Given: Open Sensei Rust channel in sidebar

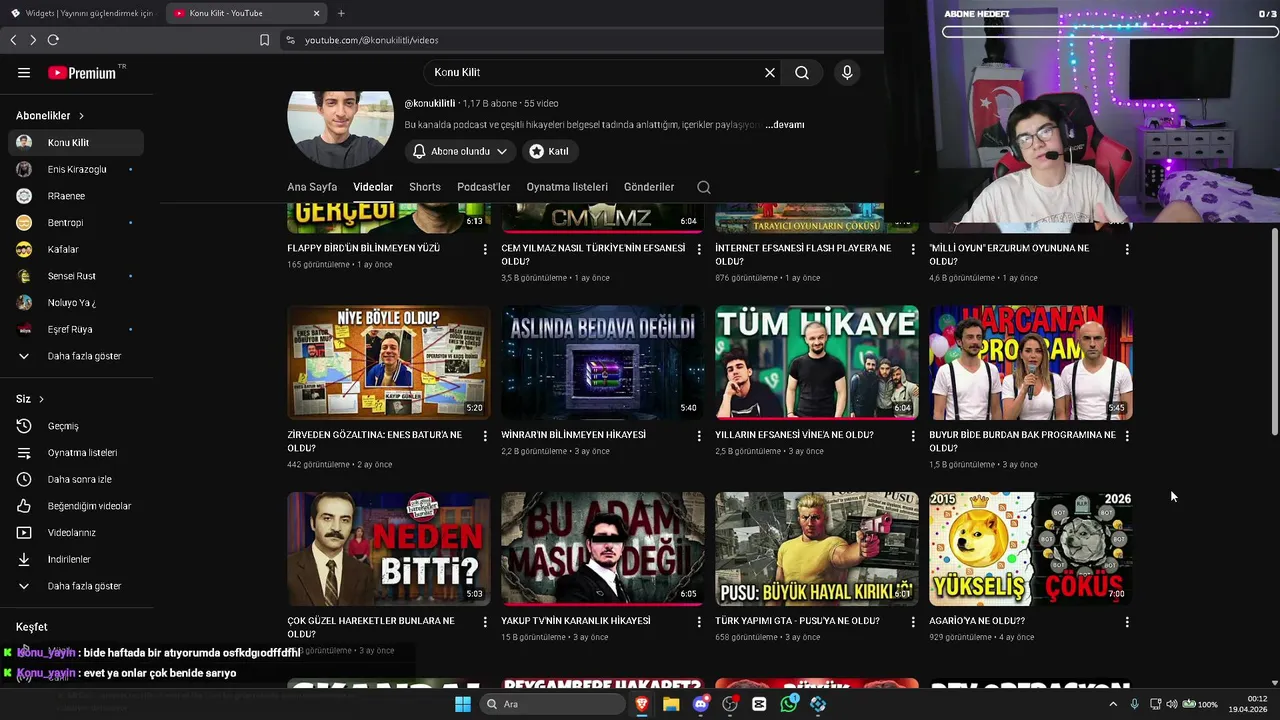Looking at the screenshot, I should (76, 276).
